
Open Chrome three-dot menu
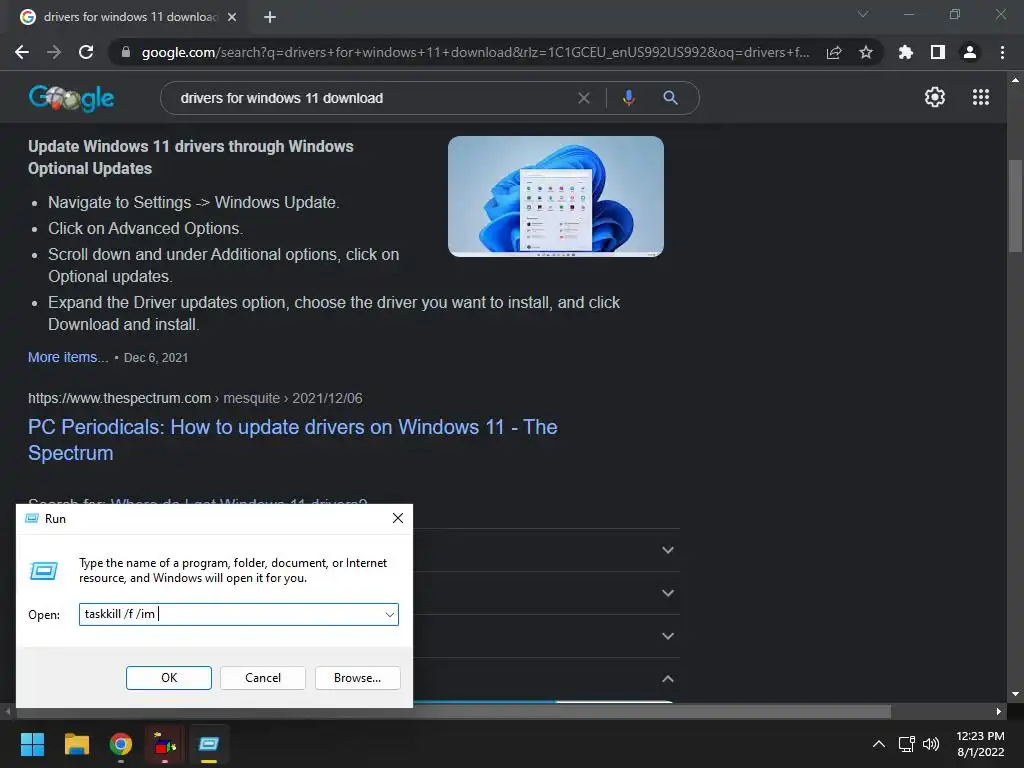tap(1002, 52)
